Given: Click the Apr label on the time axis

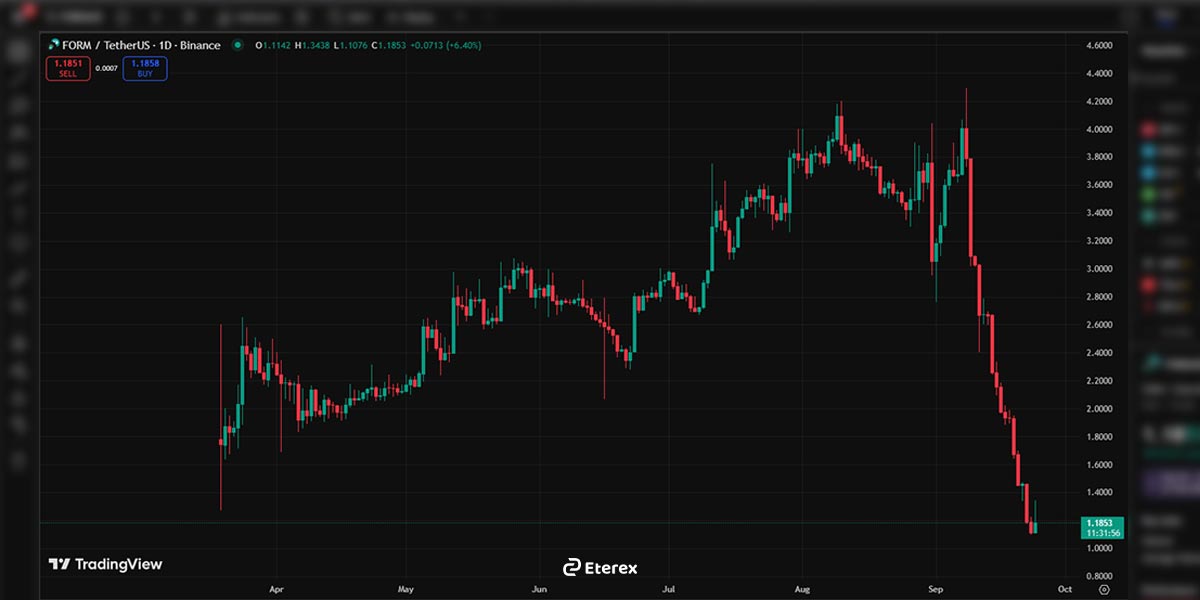Looking at the screenshot, I should [277, 590].
